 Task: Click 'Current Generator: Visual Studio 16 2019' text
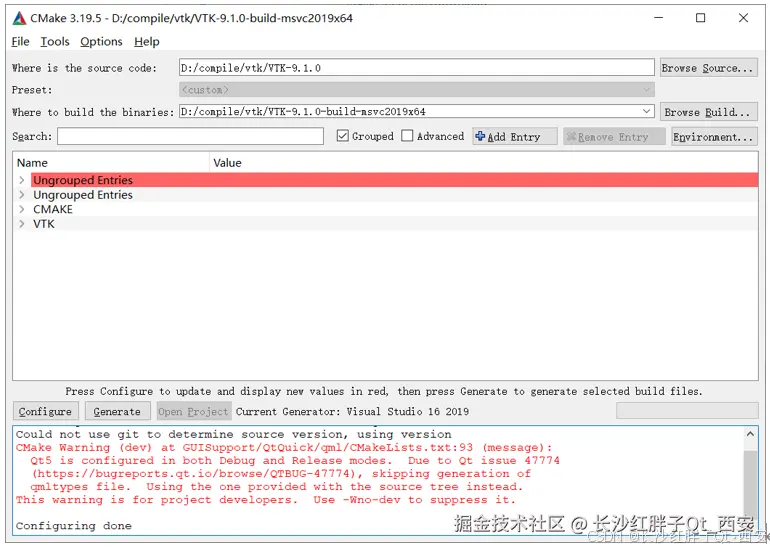click(352, 412)
